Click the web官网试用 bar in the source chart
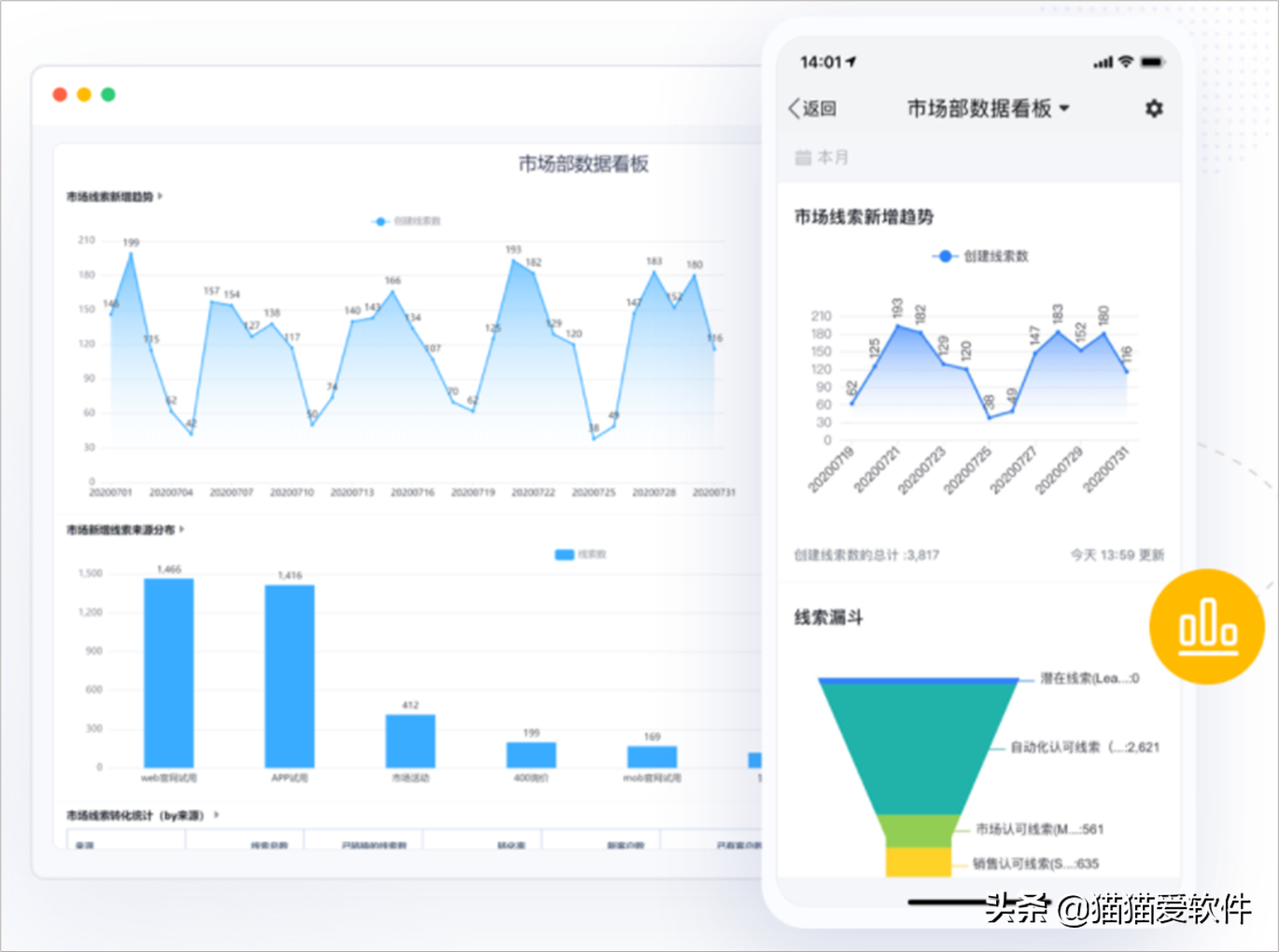The width and height of the screenshot is (1279, 952). 166,672
